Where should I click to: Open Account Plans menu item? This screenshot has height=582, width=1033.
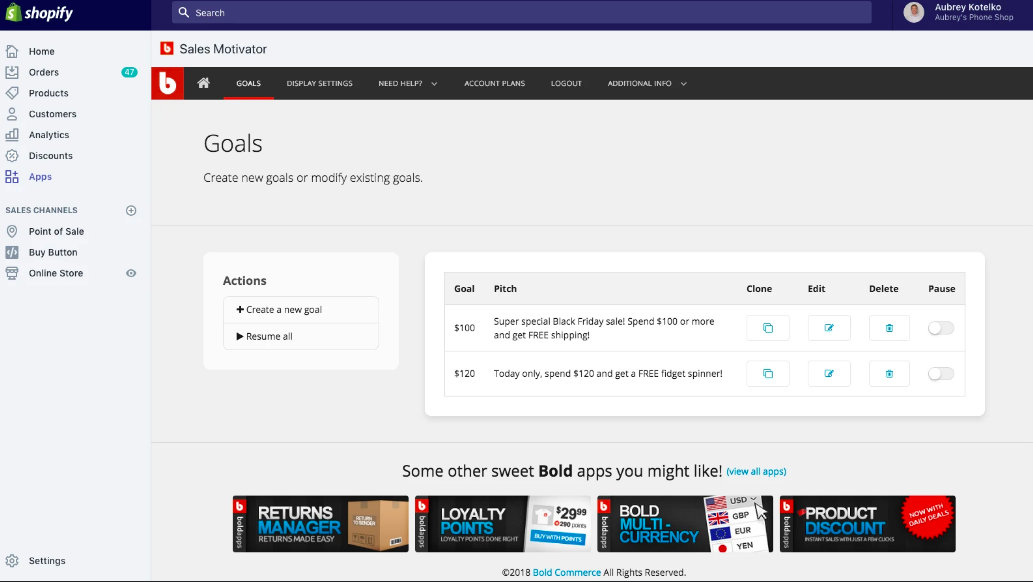(x=494, y=84)
